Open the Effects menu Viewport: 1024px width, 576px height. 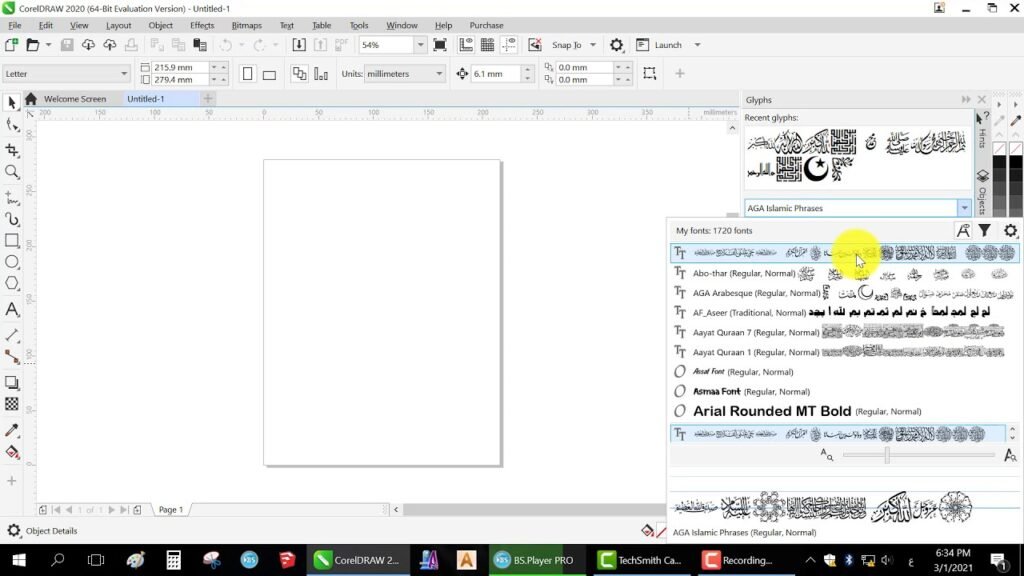tap(202, 25)
